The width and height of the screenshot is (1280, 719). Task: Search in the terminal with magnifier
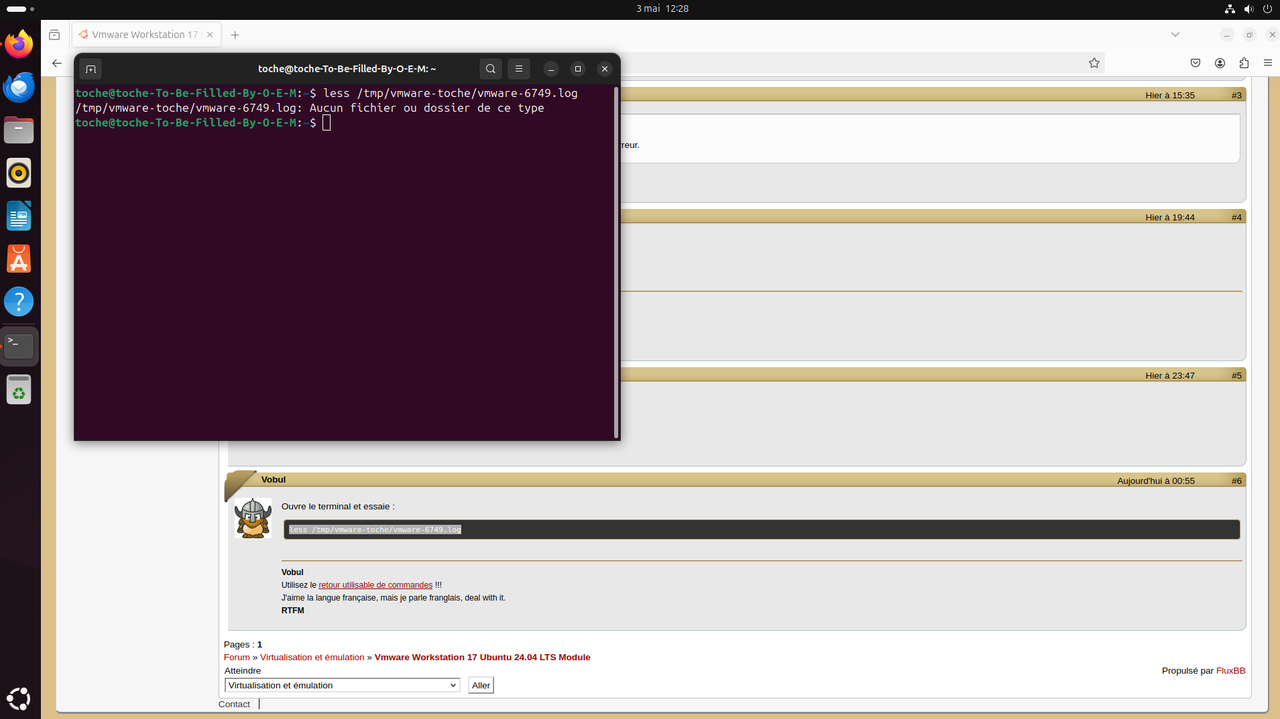[490, 69]
